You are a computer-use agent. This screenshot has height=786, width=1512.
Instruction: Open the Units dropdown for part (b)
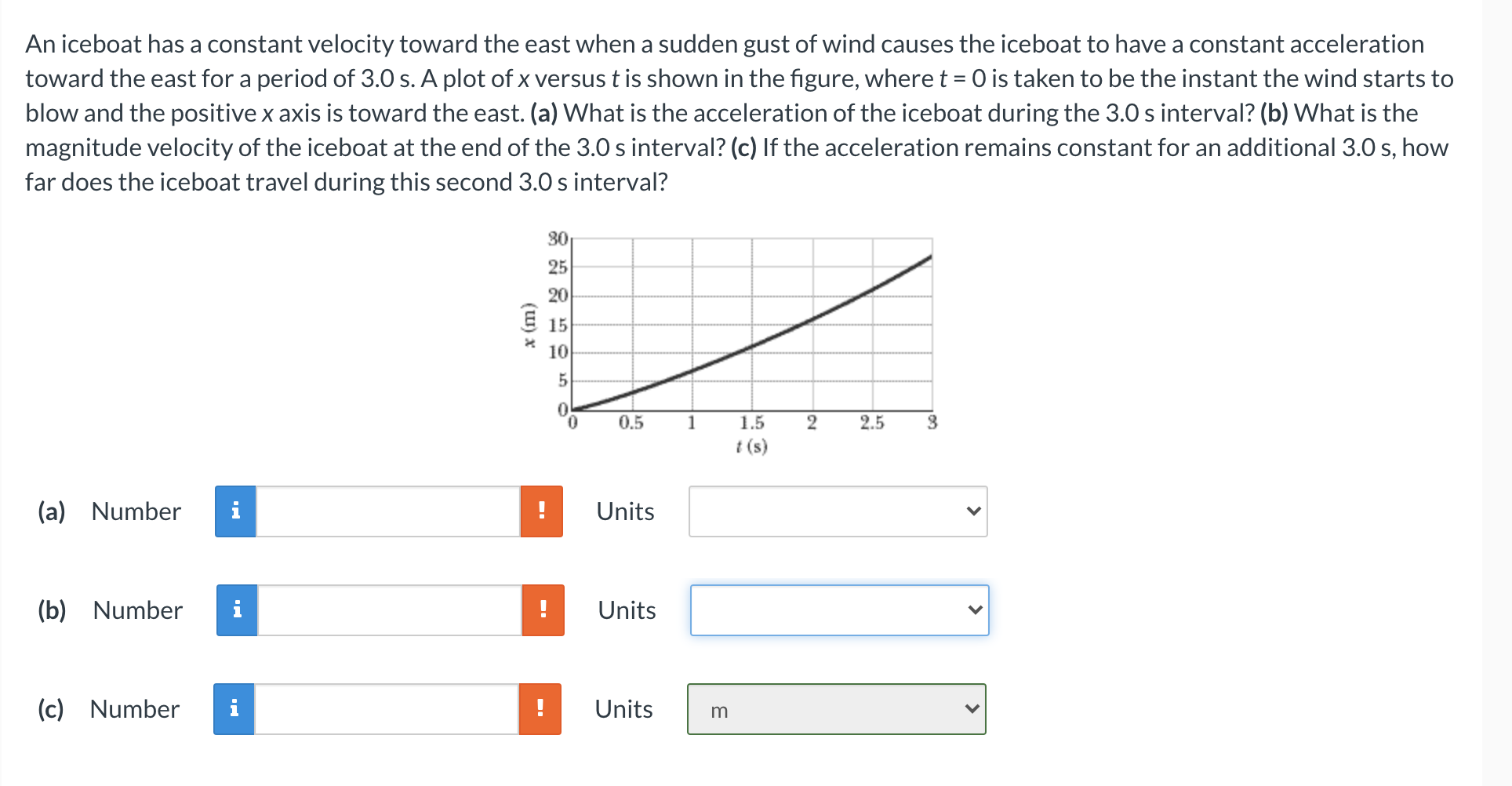[x=839, y=610]
